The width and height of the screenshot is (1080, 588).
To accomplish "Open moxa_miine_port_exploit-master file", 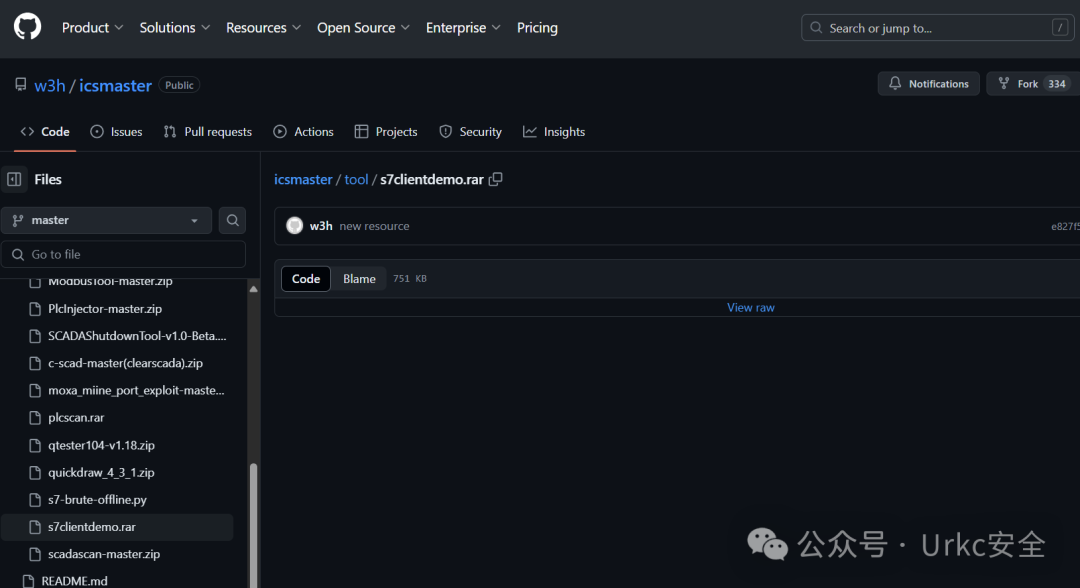I will coord(136,390).
